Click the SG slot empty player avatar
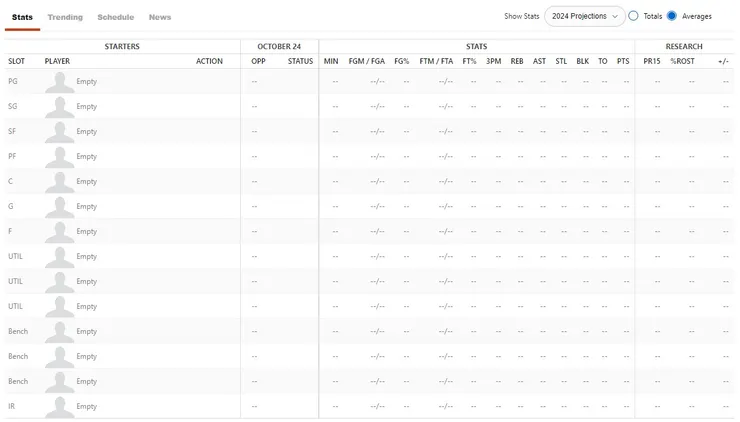 [x=59, y=107]
